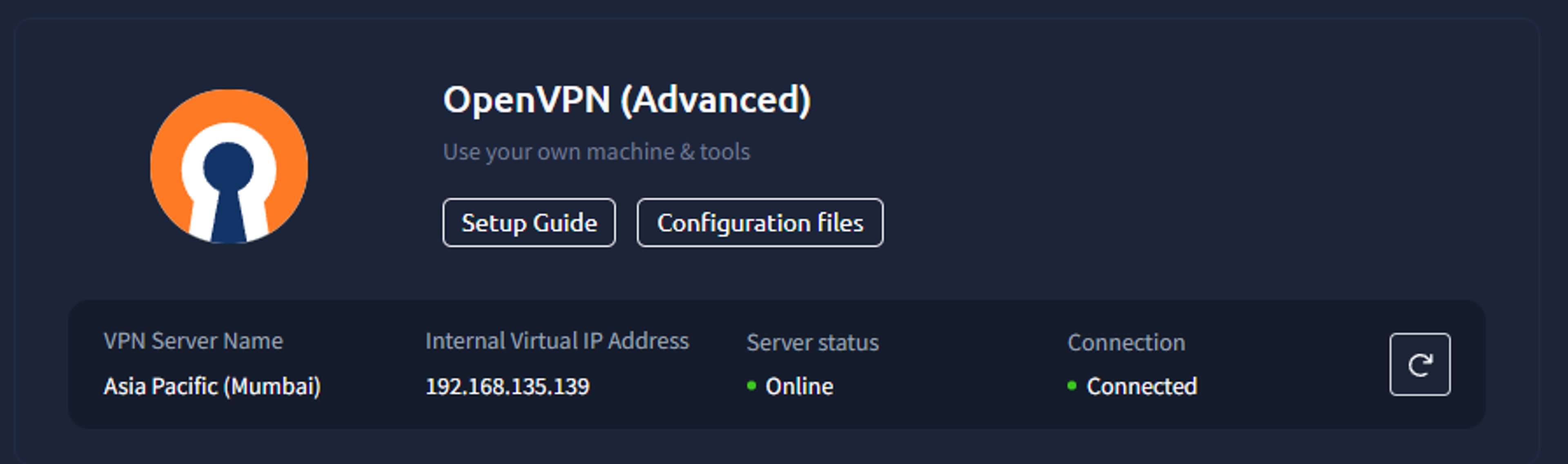
Task: Click the 'Internal Virtual IP Address' label
Action: 557,341
